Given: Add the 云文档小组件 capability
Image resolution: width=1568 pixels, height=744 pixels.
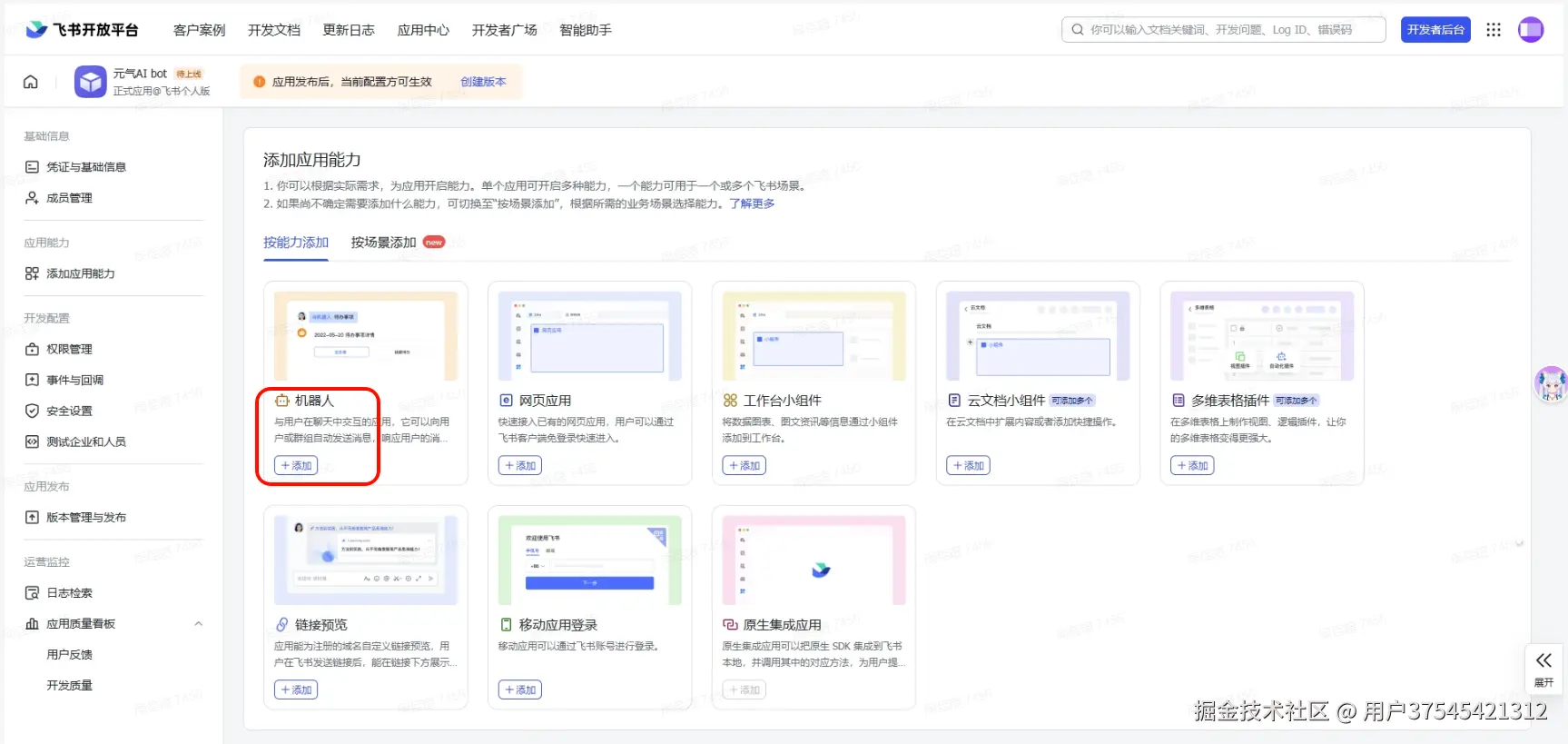Looking at the screenshot, I should pyautogui.click(x=968, y=465).
